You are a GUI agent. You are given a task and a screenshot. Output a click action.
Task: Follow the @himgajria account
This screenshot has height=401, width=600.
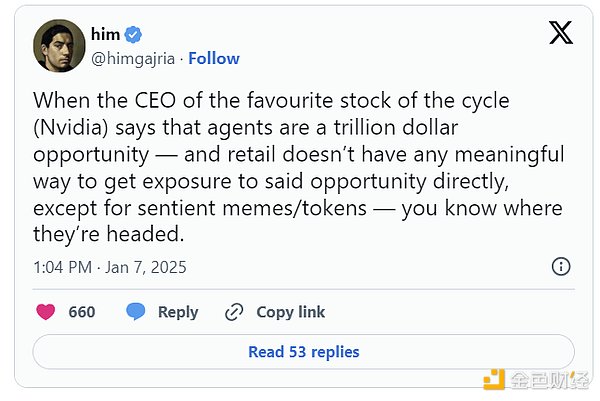click(x=214, y=58)
